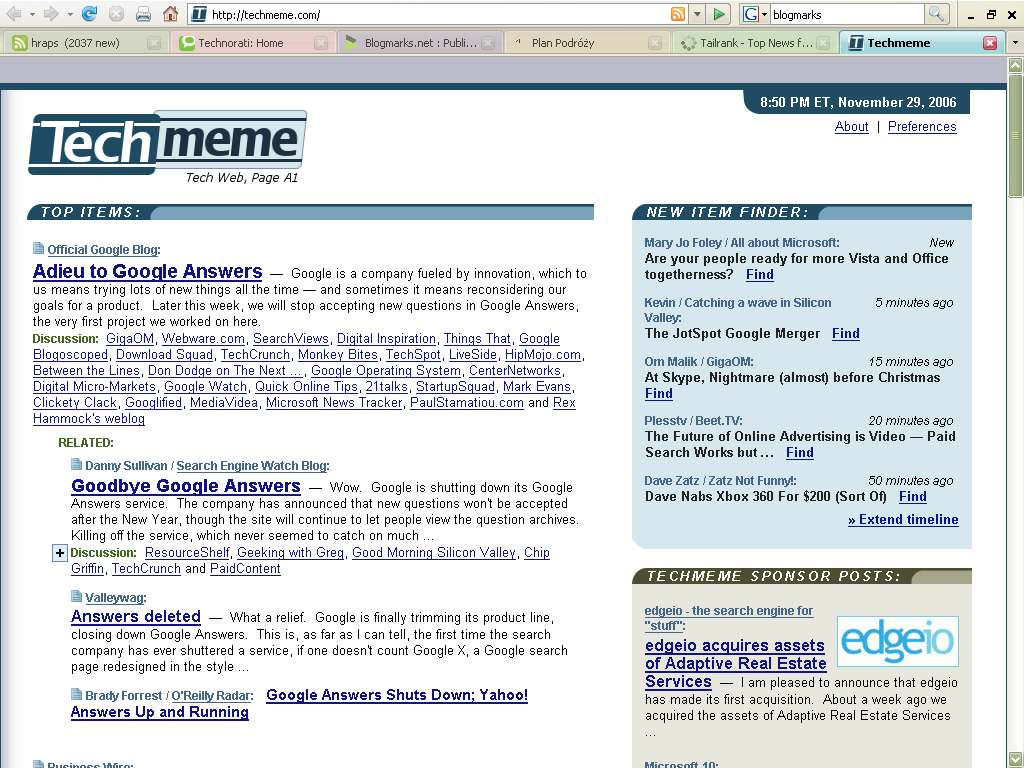Click the Google search engine icon
The width and height of the screenshot is (1024, 768).
751,14
